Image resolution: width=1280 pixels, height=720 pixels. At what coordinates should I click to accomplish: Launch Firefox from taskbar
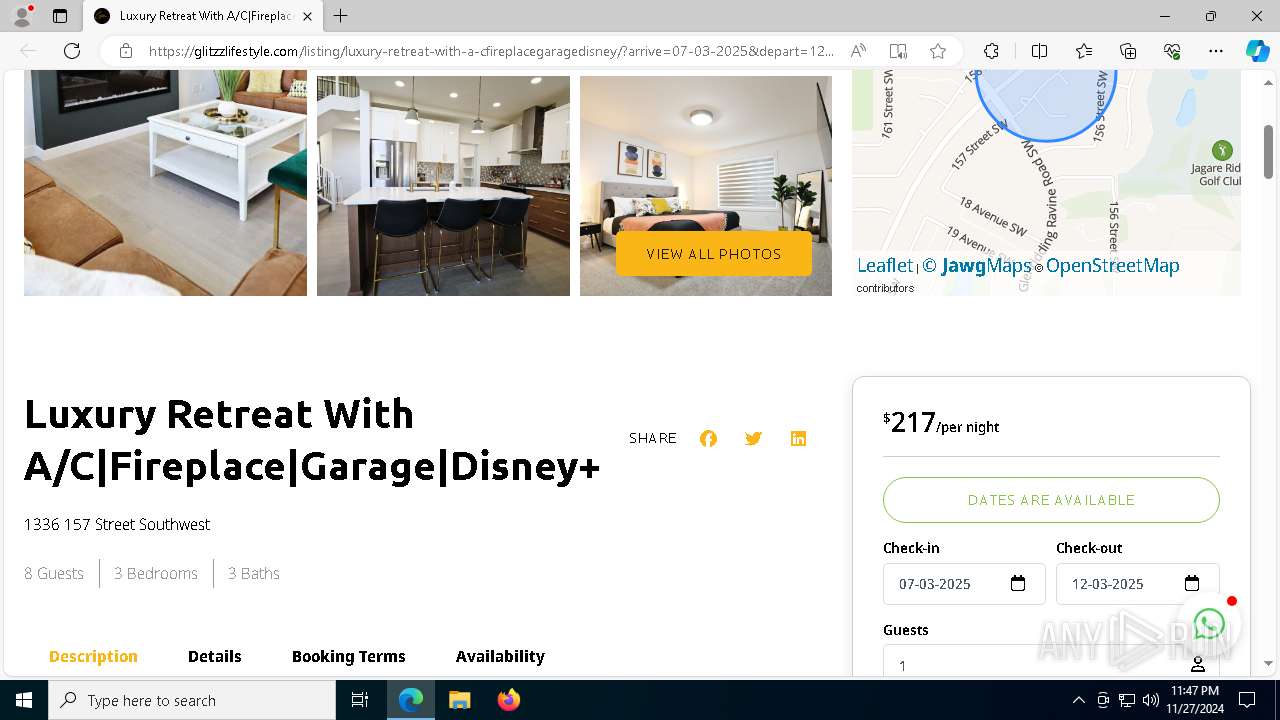509,700
